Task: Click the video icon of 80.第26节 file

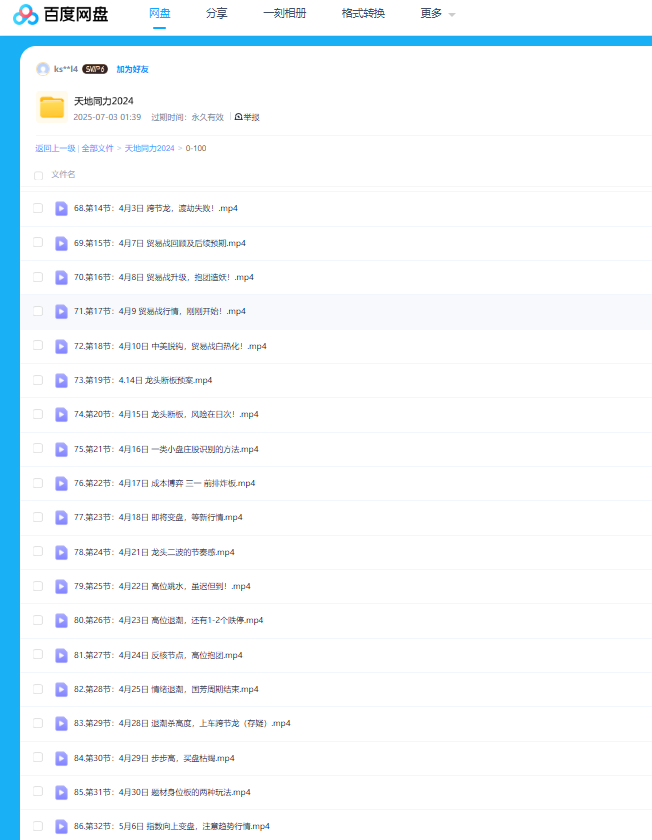Action: 61,620
